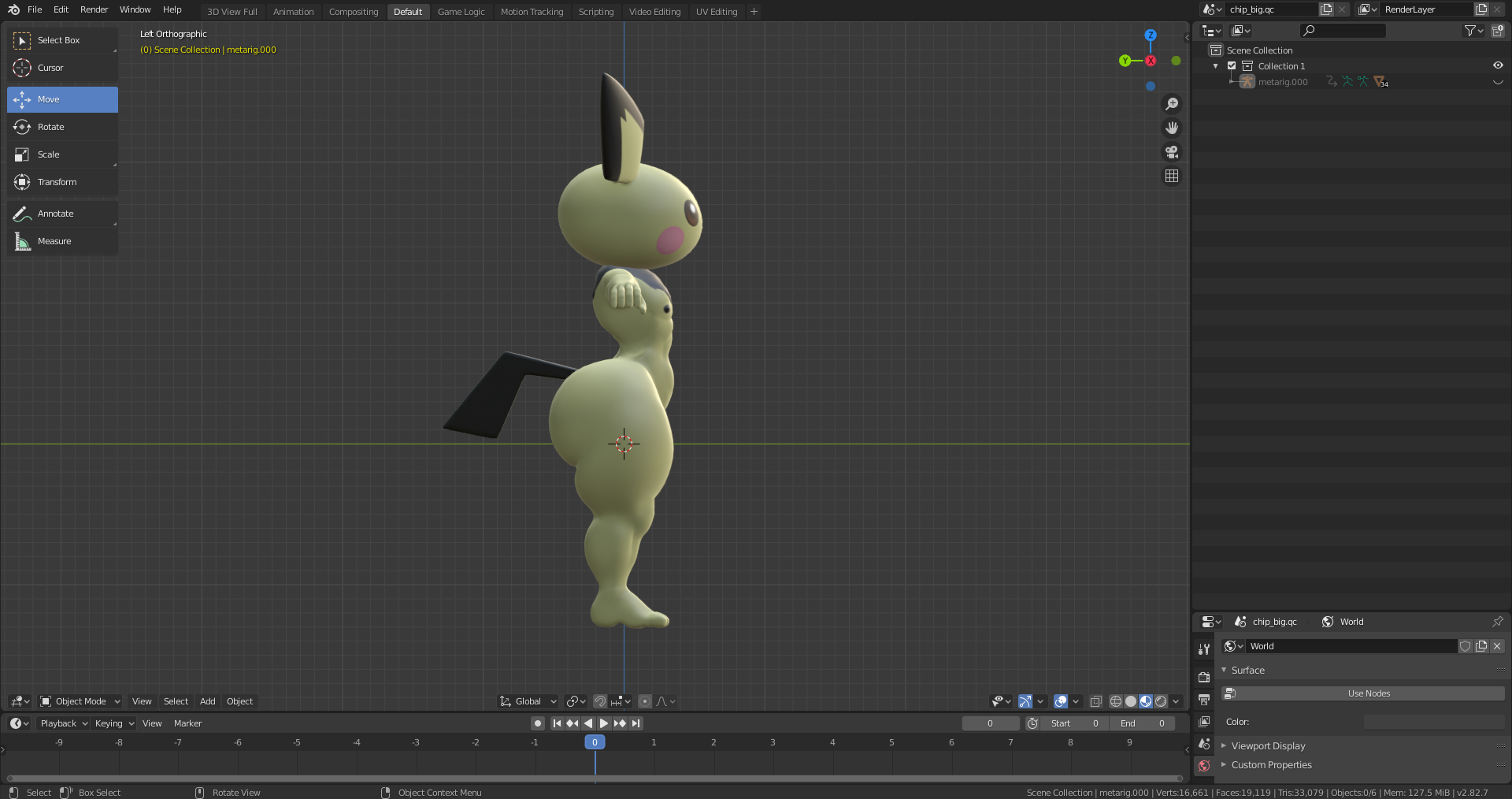1512x799 pixels.
Task: Open the Scene properties tab
Action: tap(1204, 743)
